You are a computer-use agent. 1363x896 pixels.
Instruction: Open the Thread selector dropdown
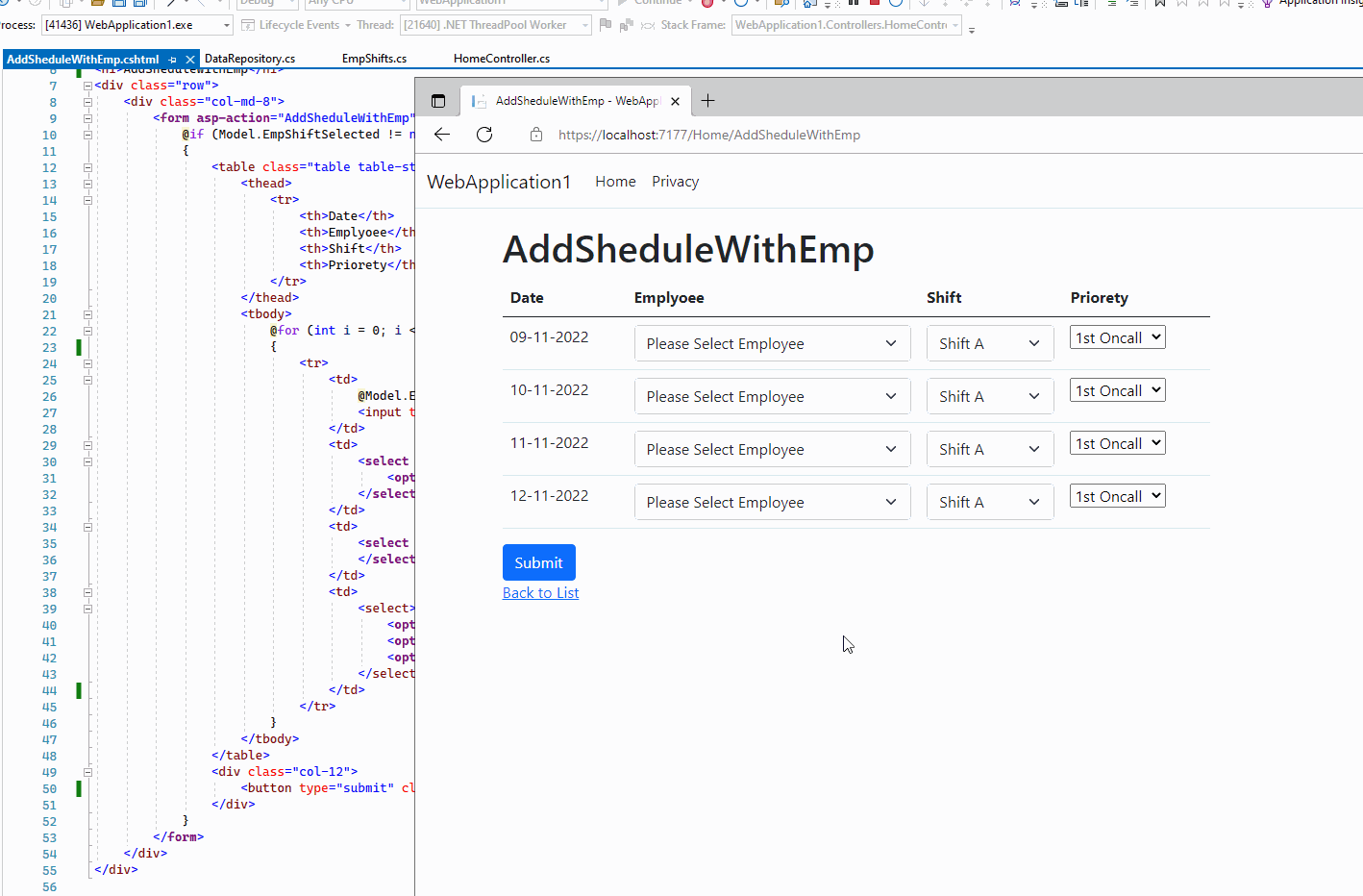click(496, 25)
